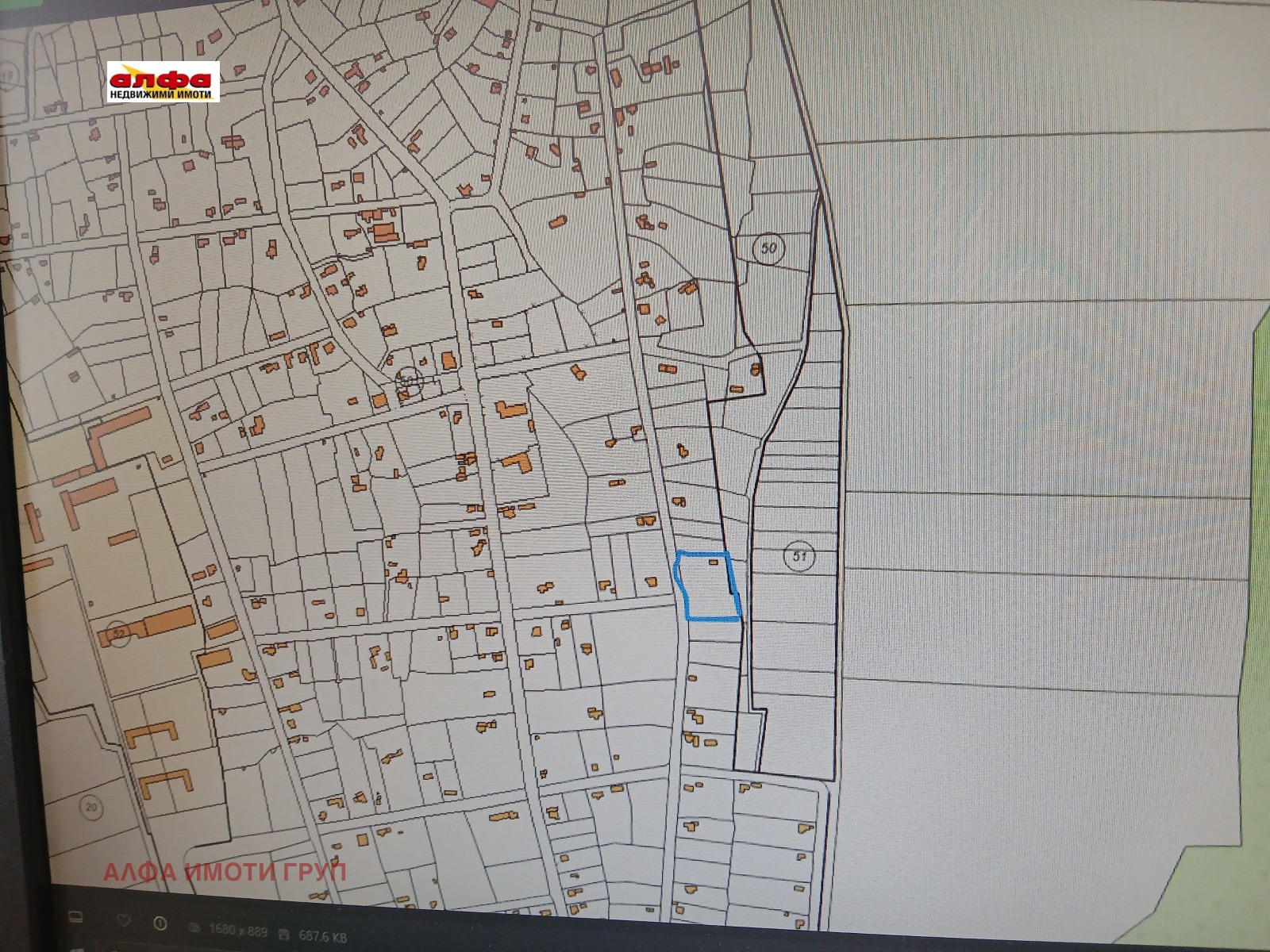
Task: Click the 687.6 KB file size text
Action: (322, 936)
